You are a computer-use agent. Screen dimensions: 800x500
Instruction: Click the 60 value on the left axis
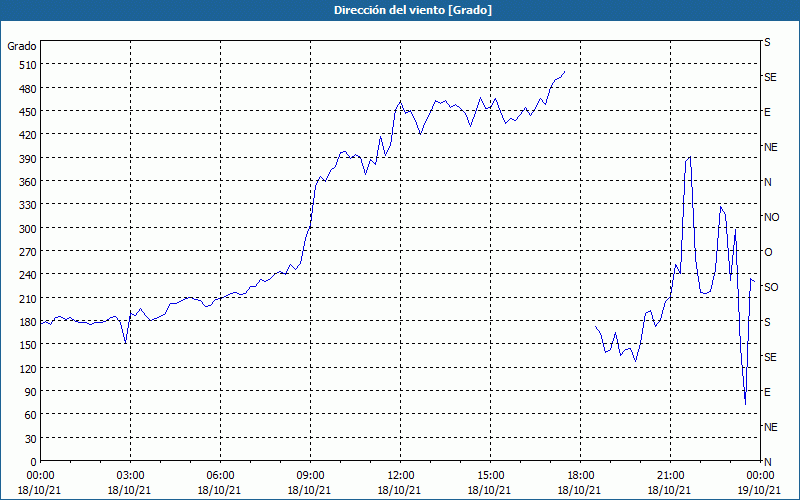point(30,415)
